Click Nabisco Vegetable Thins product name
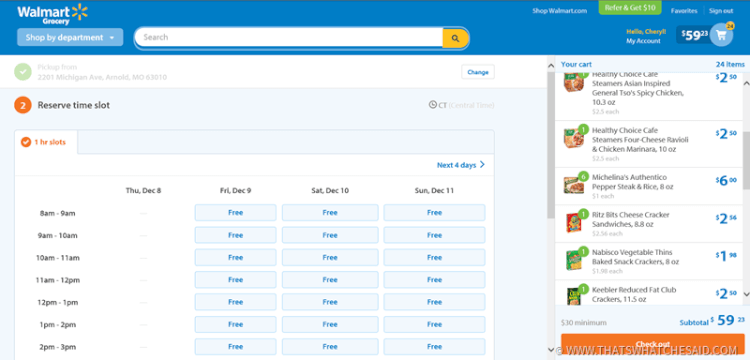750x360 pixels. coord(635,257)
